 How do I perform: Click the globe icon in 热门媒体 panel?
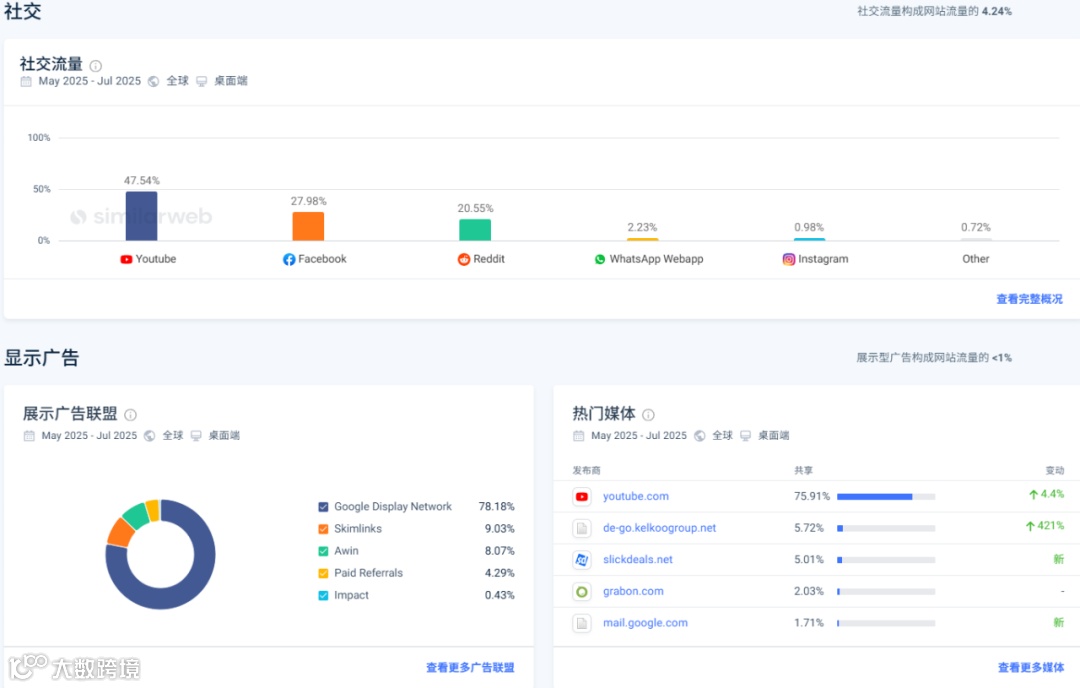click(700, 436)
